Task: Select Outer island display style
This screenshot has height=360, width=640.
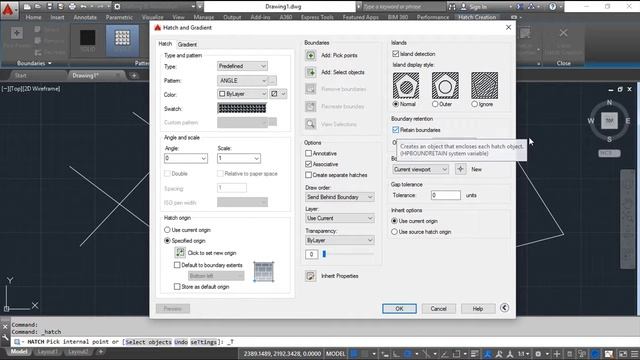Action: point(435,104)
